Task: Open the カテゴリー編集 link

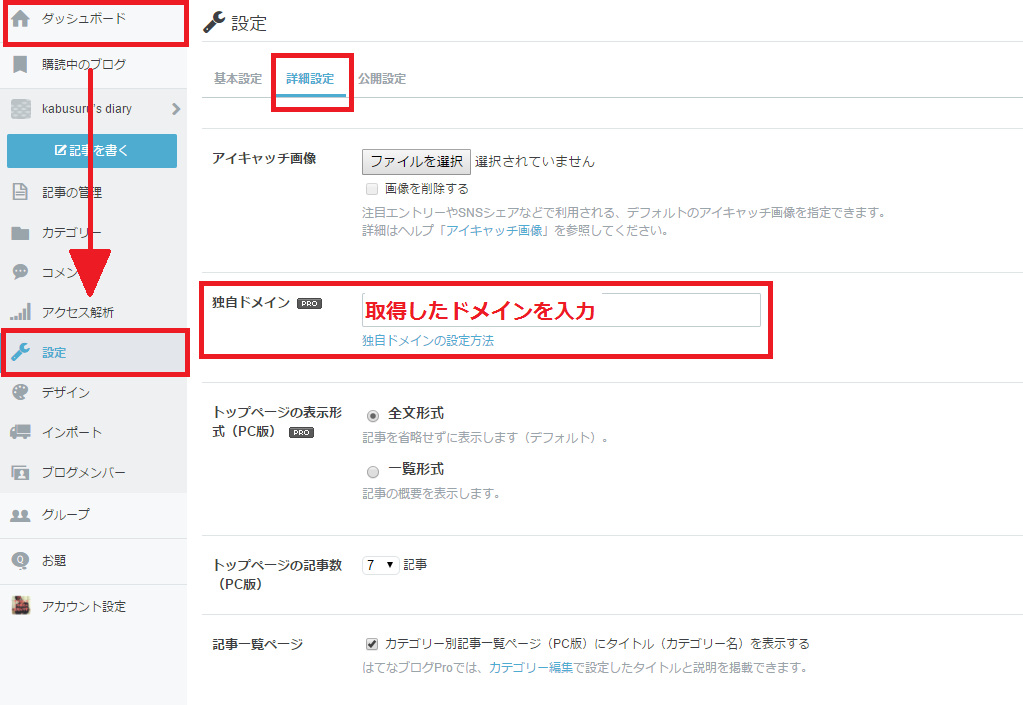Action: click(x=531, y=668)
